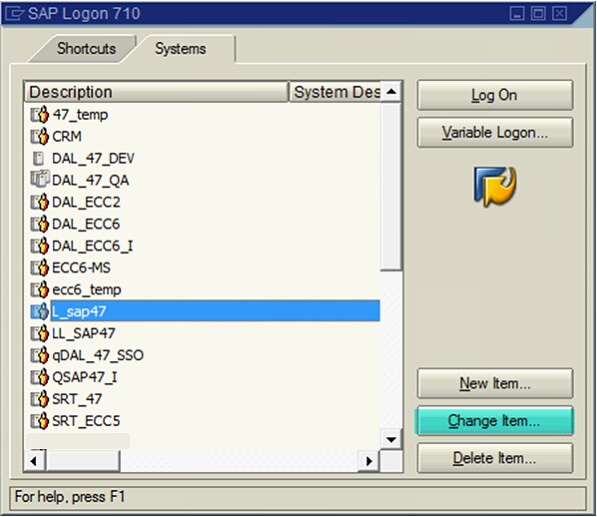The image size is (597, 517).
Task: Click the 'For help, press F1' status bar text
Action: coord(70,497)
